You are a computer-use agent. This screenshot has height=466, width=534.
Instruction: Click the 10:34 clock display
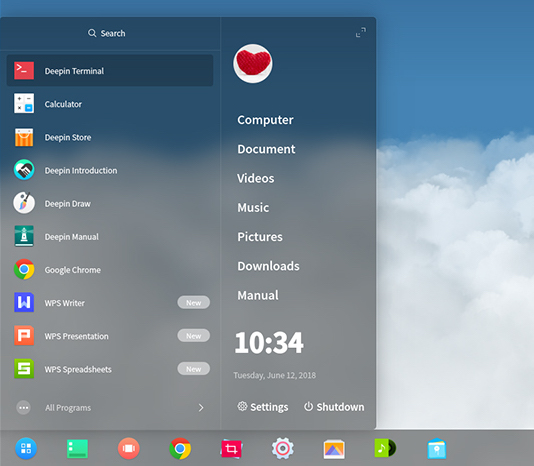(269, 343)
